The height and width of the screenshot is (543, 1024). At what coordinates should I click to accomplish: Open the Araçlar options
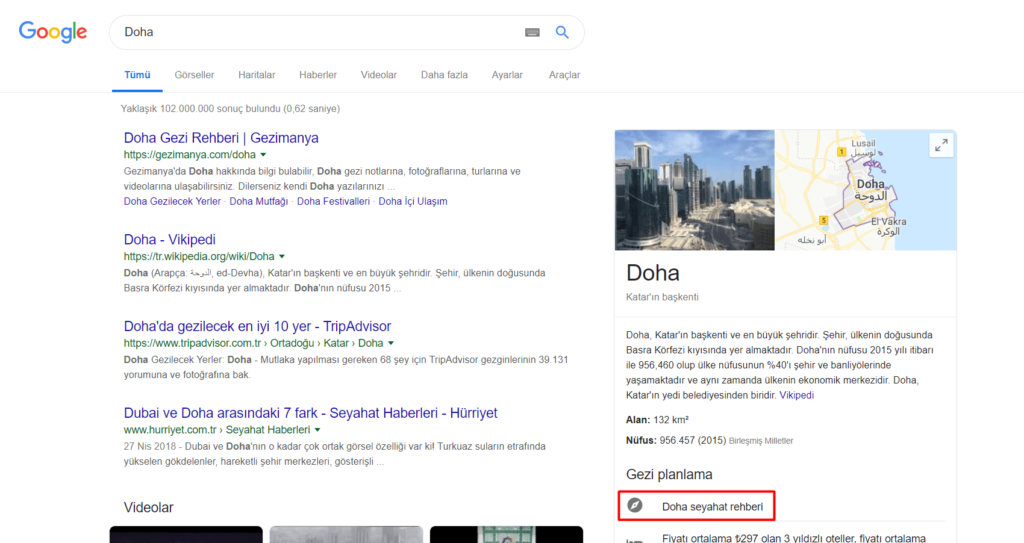(564, 75)
